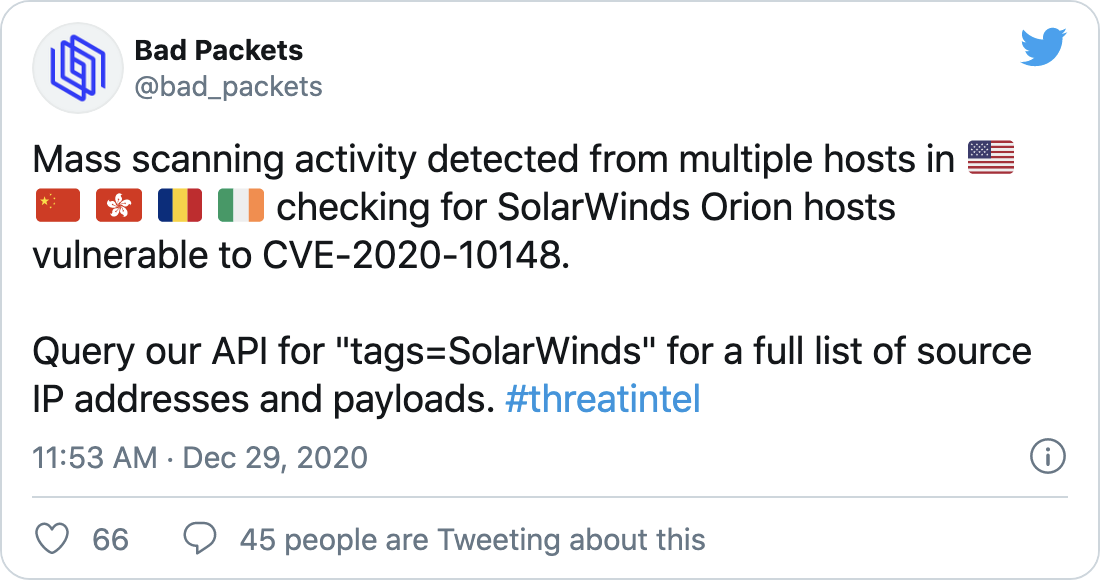Open the tweet info circle icon
This screenshot has height=580, width=1100.
click(x=1047, y=457)
